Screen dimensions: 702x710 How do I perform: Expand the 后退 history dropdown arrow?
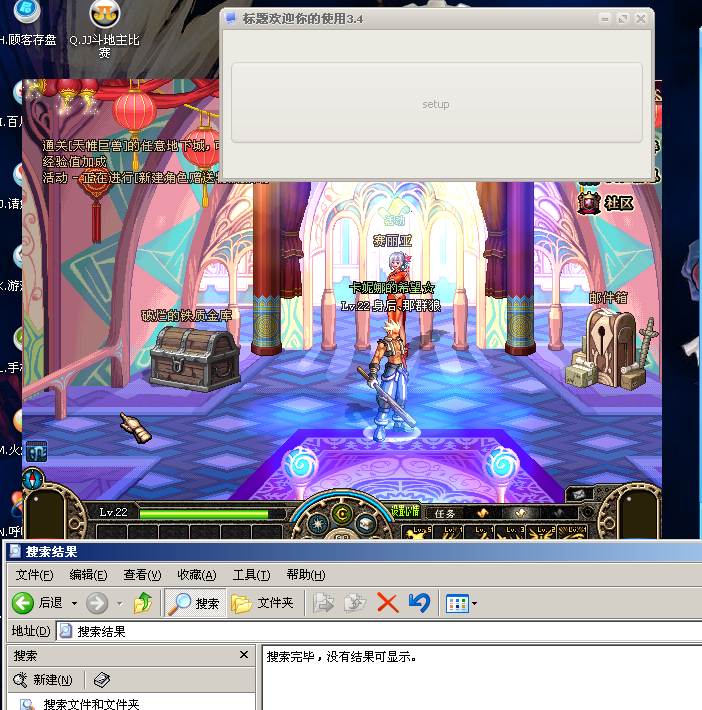(74, 603)
